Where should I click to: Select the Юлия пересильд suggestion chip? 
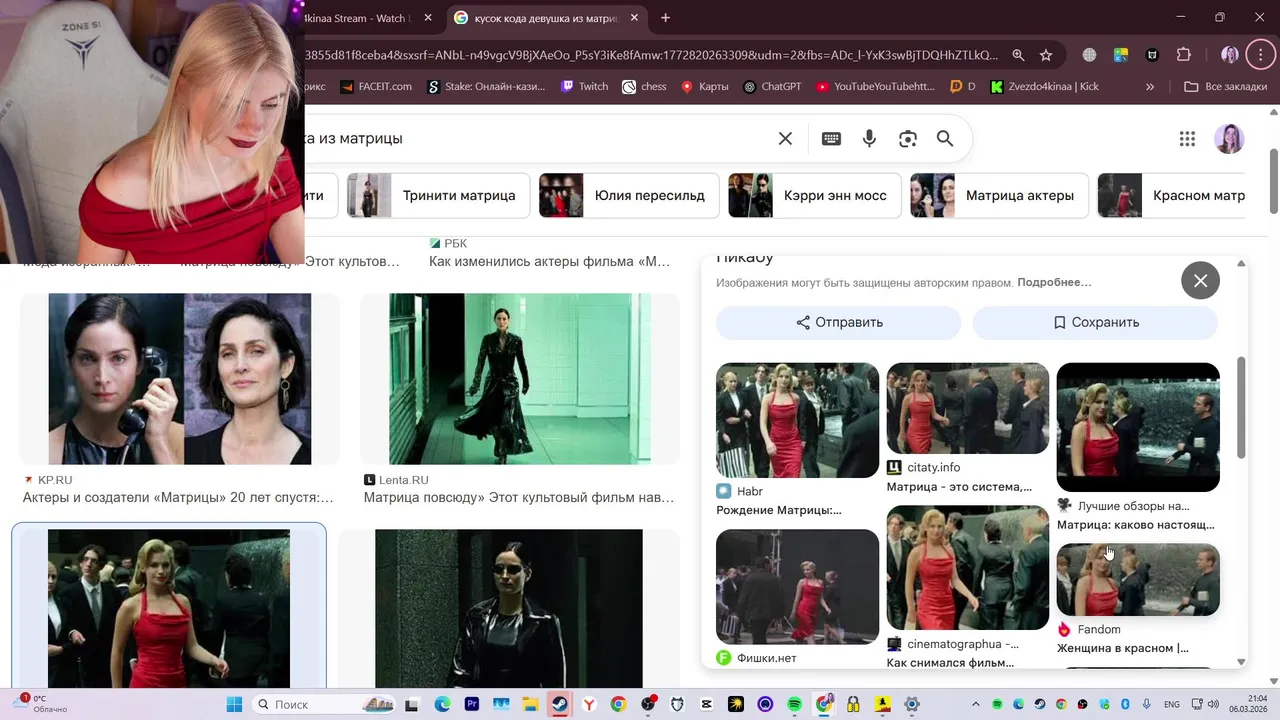click(628, 195)
